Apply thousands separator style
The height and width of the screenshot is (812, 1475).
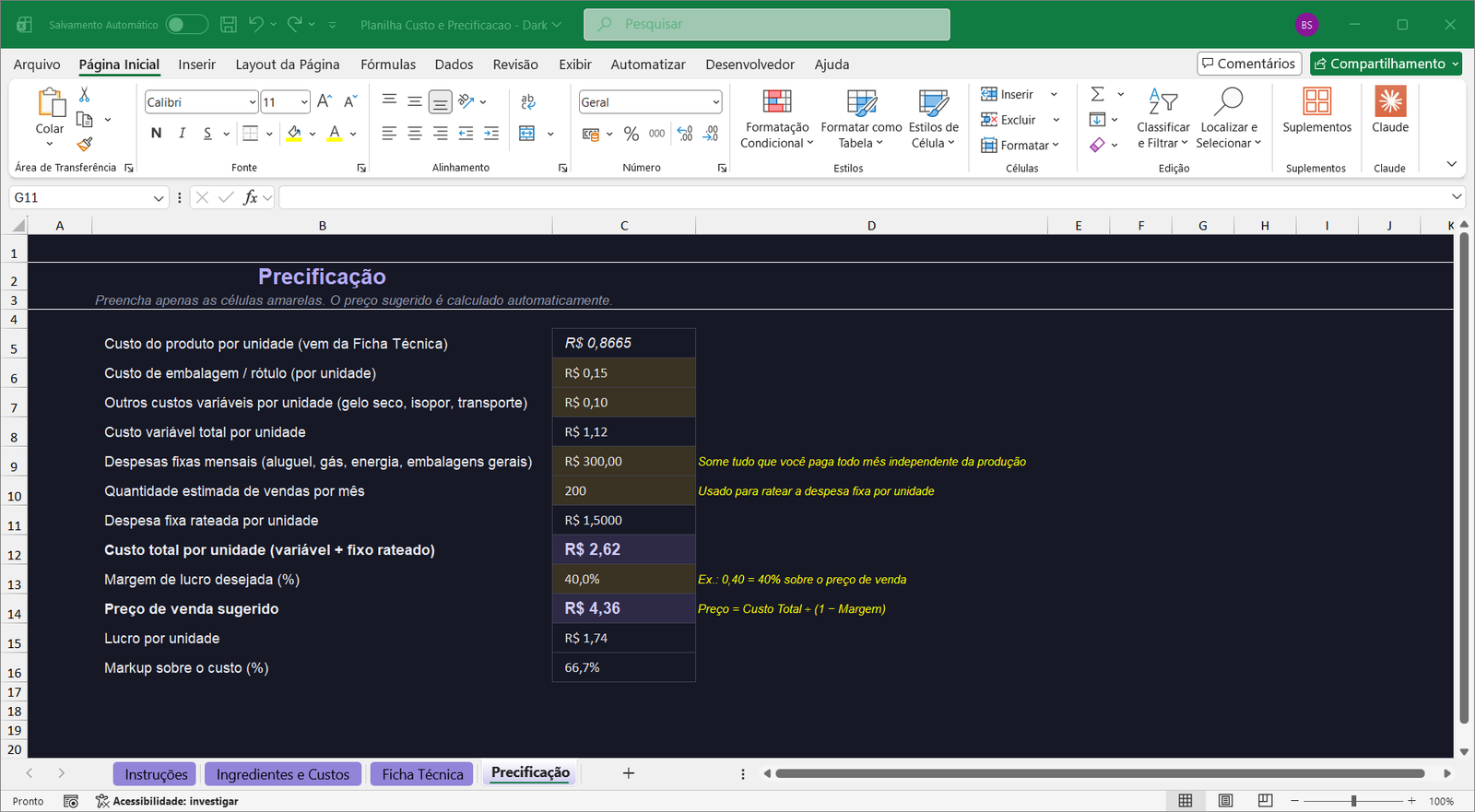657,134
